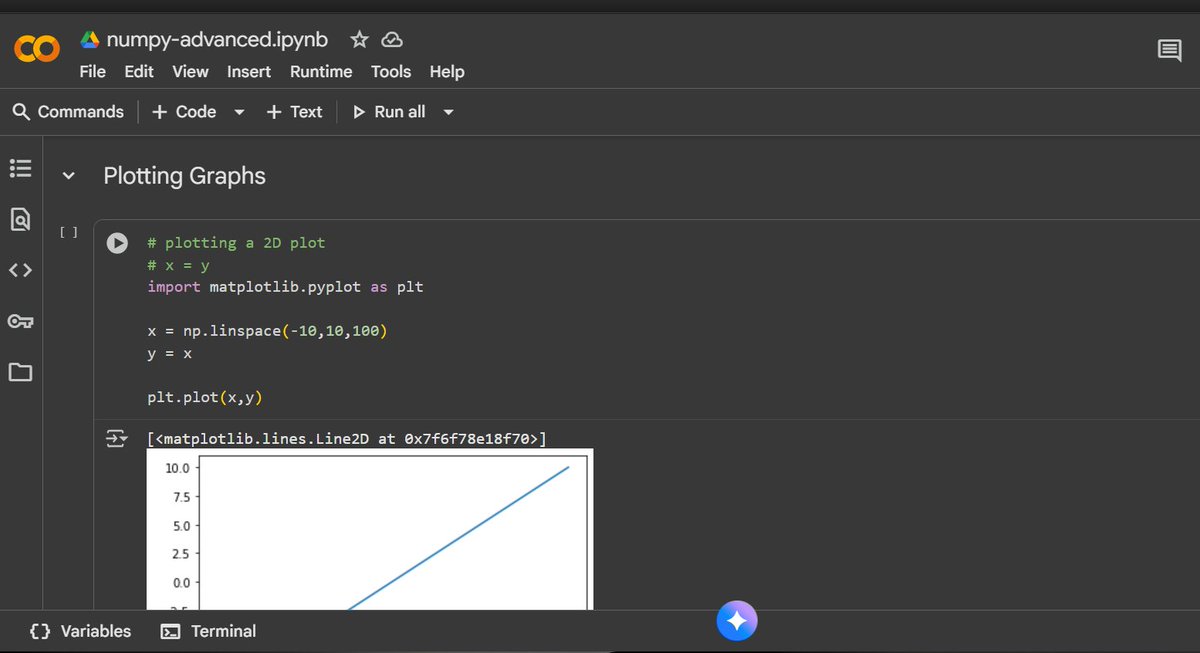Open the comments panel icon
The width and height of the screenshot is (1200, 653).
click(x=1169, y=50)
